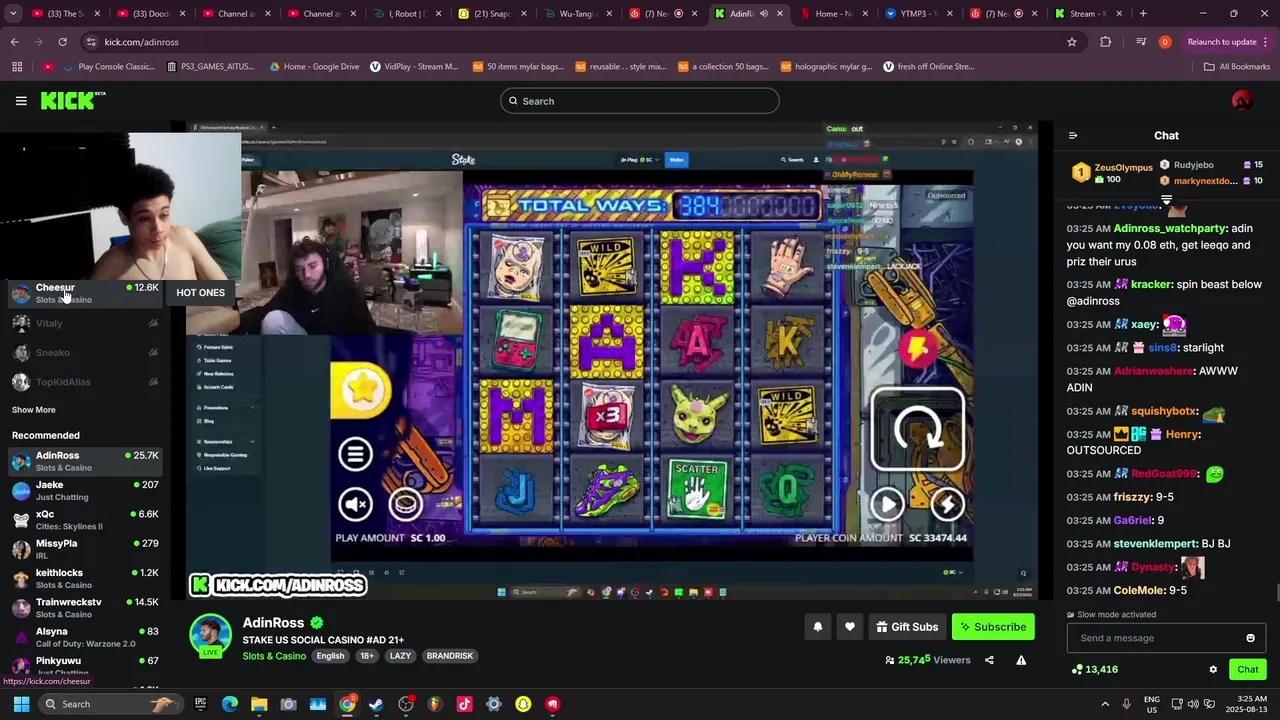The width and height of the screenshot is (1280, 720).
Task: Open the TikTok taskbar icon
Action: pos(464,704)
